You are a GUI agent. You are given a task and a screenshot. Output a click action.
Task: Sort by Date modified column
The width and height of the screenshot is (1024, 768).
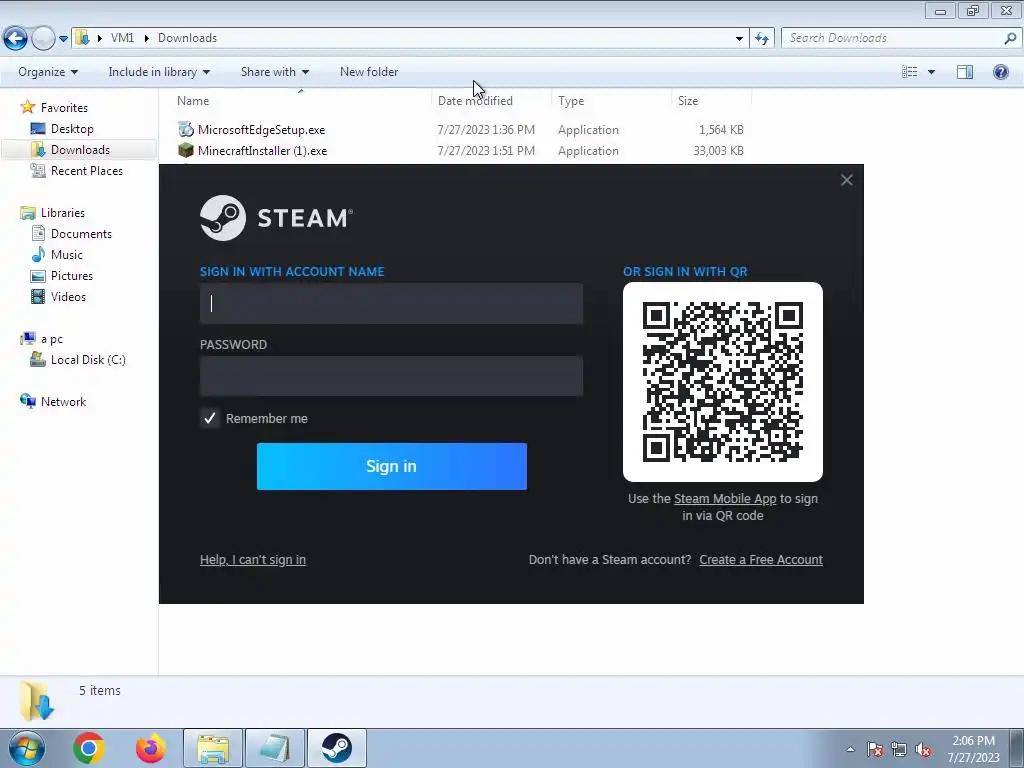coord(491,101)
